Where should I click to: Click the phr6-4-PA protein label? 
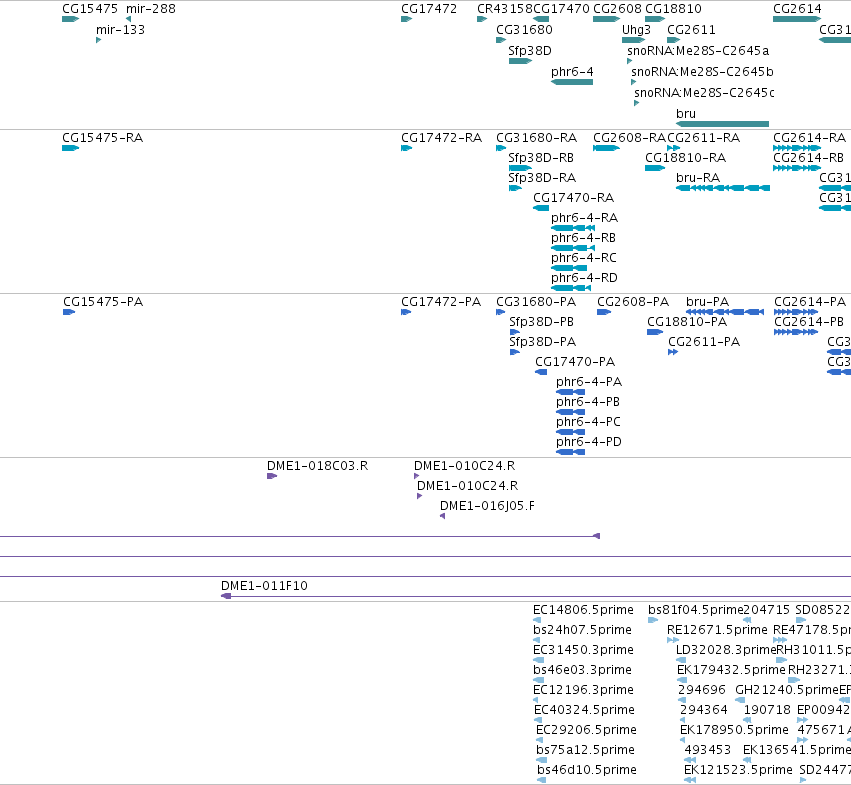pyautogui.click(x=589, y=382)
